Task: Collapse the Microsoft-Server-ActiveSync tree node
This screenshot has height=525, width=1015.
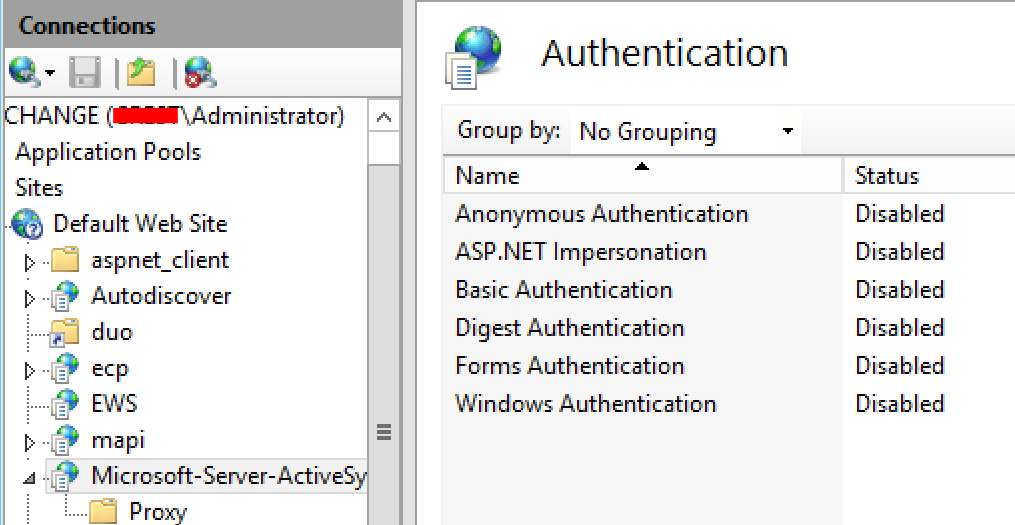Action: tap(30, 477)
